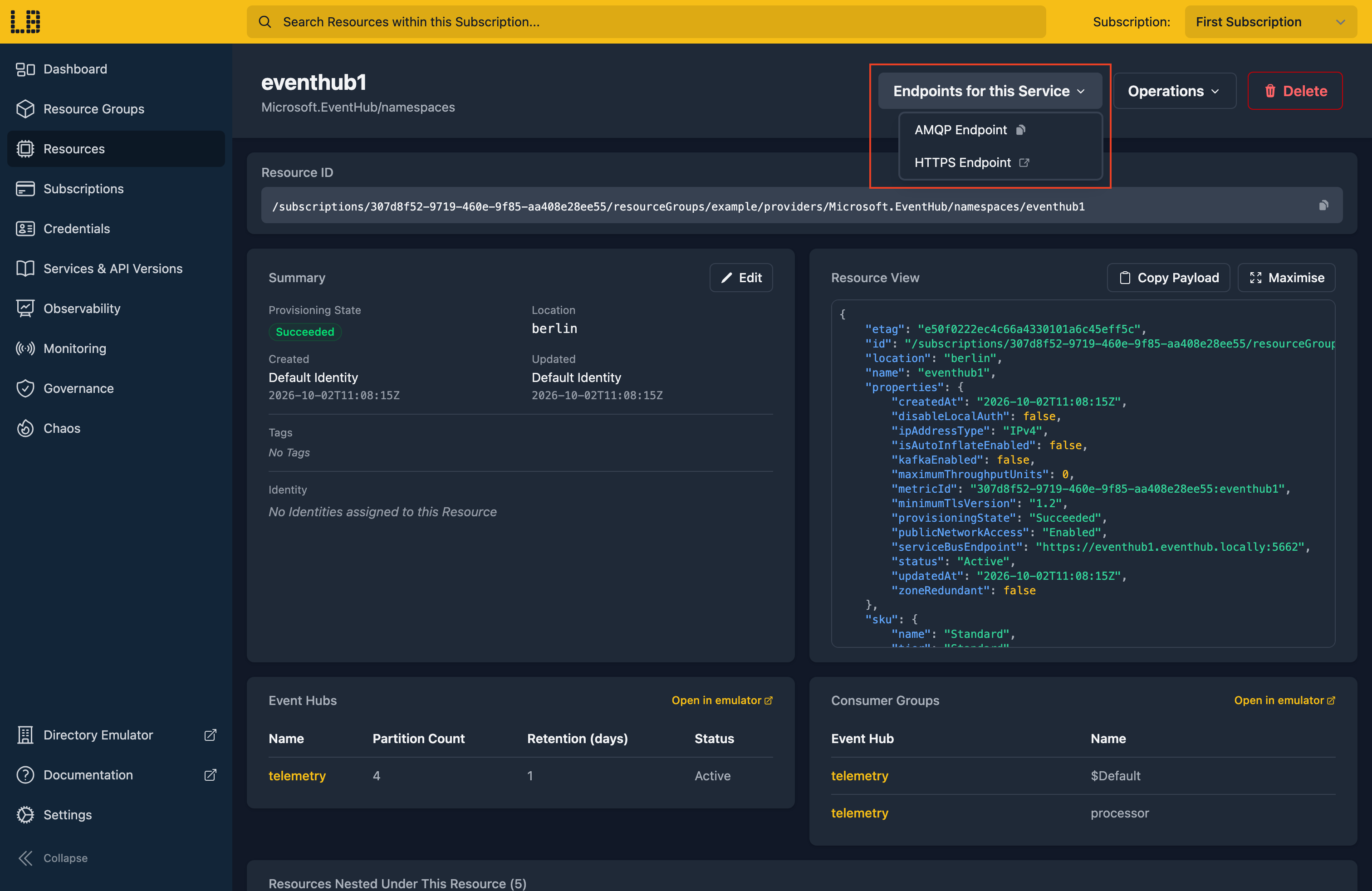This screenshot has width=1372, height=891.
Task: Focus the Search Resources input field
Action: click(x=646, y=22)
